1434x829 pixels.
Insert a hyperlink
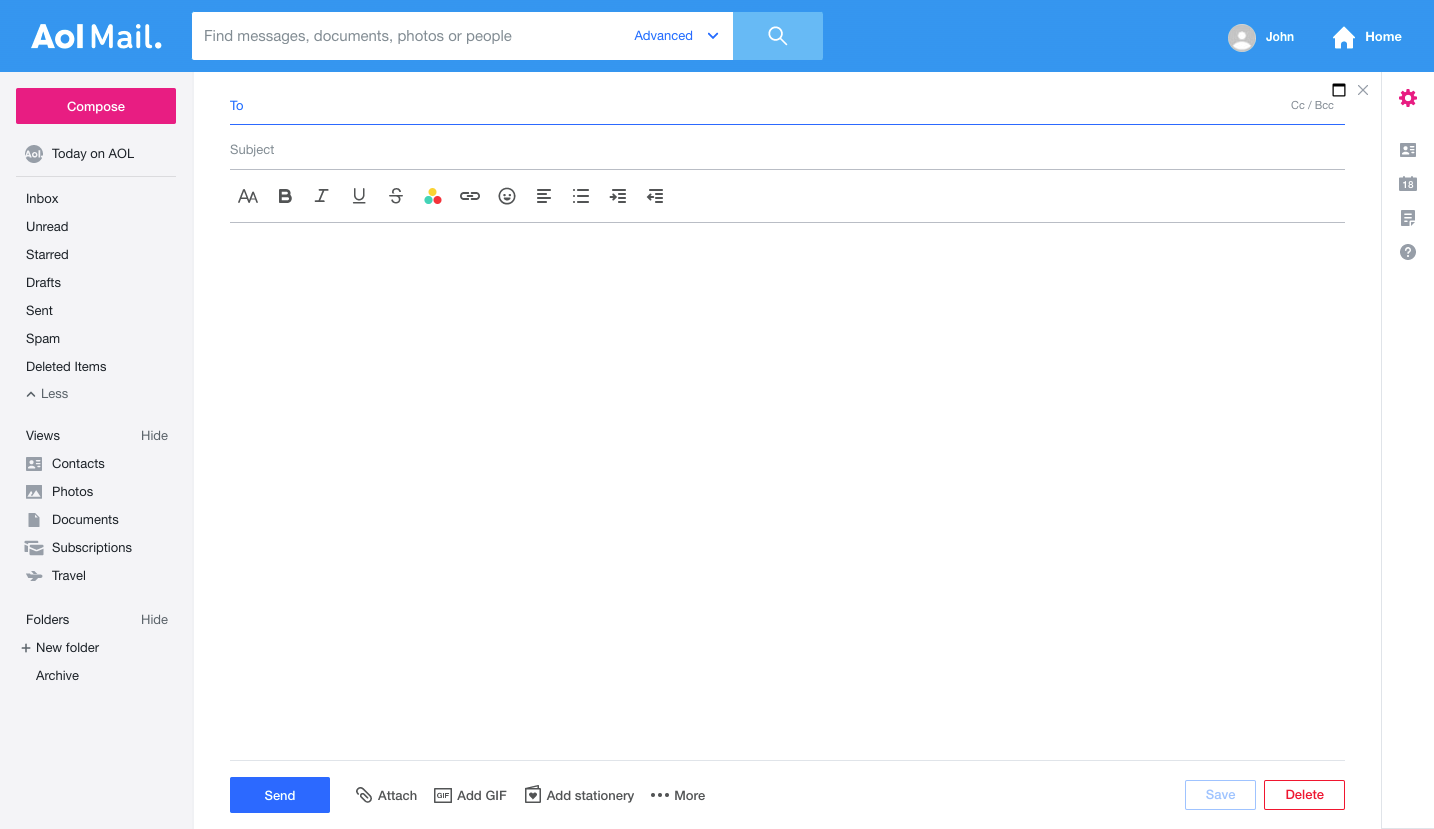pyautogui.click(x=470, y=197)
